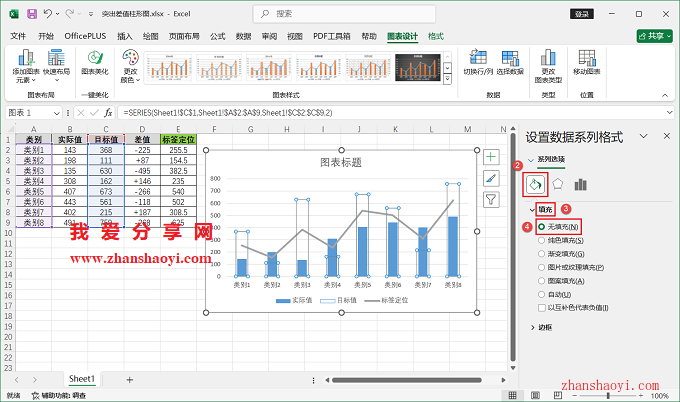This screenshot has width=680, height=402.
Task: Click the formula bar cancel X icon
Action: coord(81,113)
